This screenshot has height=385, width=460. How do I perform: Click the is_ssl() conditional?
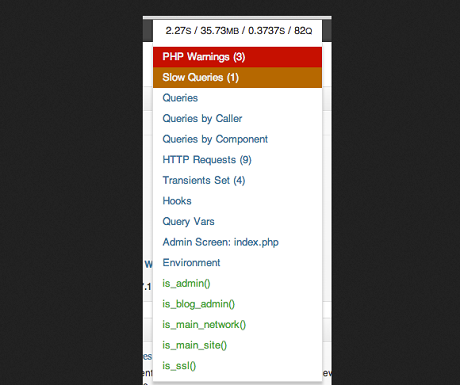coord(237,366)
